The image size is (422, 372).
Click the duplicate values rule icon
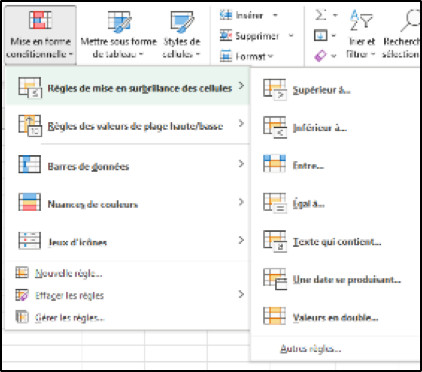[275, 315]
